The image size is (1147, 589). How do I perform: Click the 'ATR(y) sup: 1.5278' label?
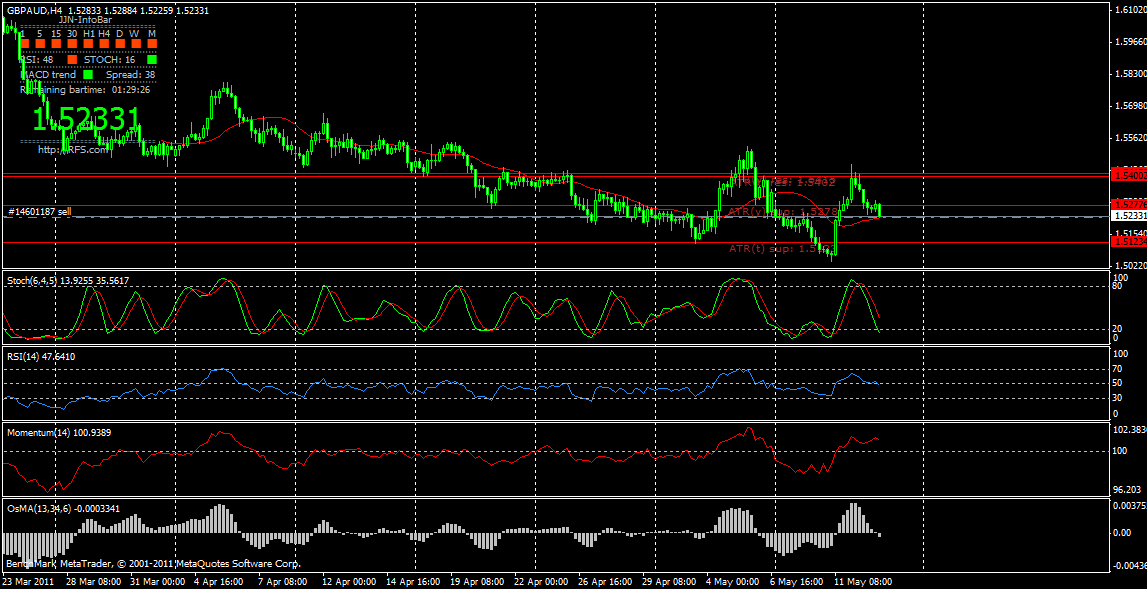click(783, 212)
